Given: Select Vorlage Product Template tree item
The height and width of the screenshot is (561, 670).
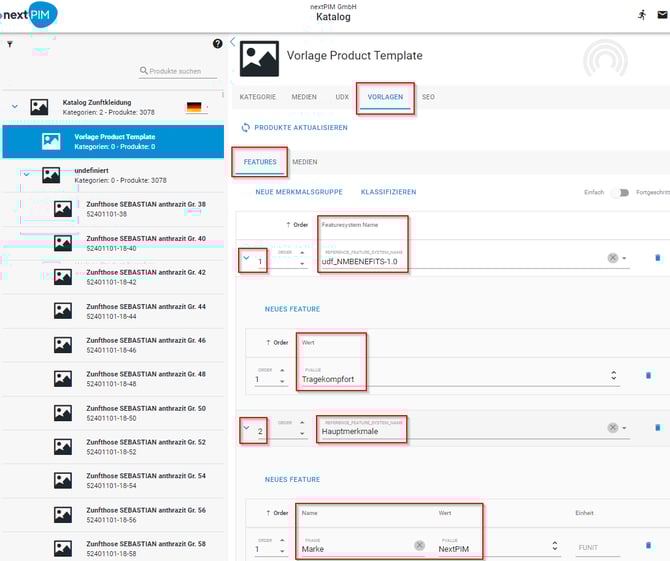Looking at the screenshot, I should tap(113, 141).
